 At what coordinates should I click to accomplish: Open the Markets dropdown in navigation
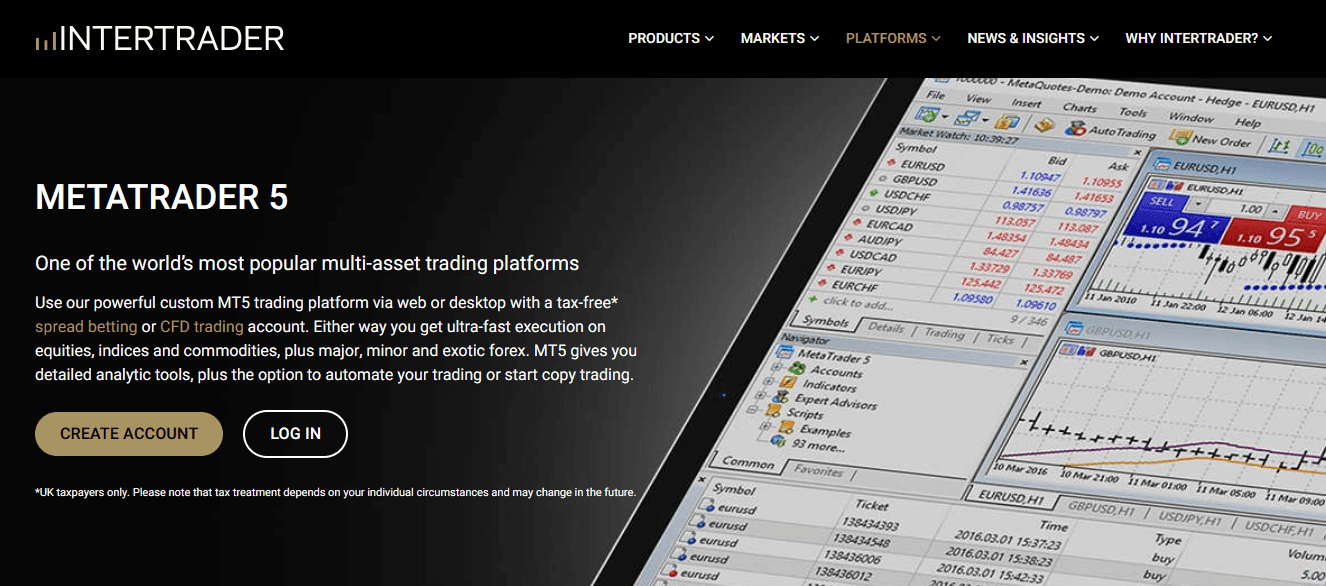coord(780,38)
